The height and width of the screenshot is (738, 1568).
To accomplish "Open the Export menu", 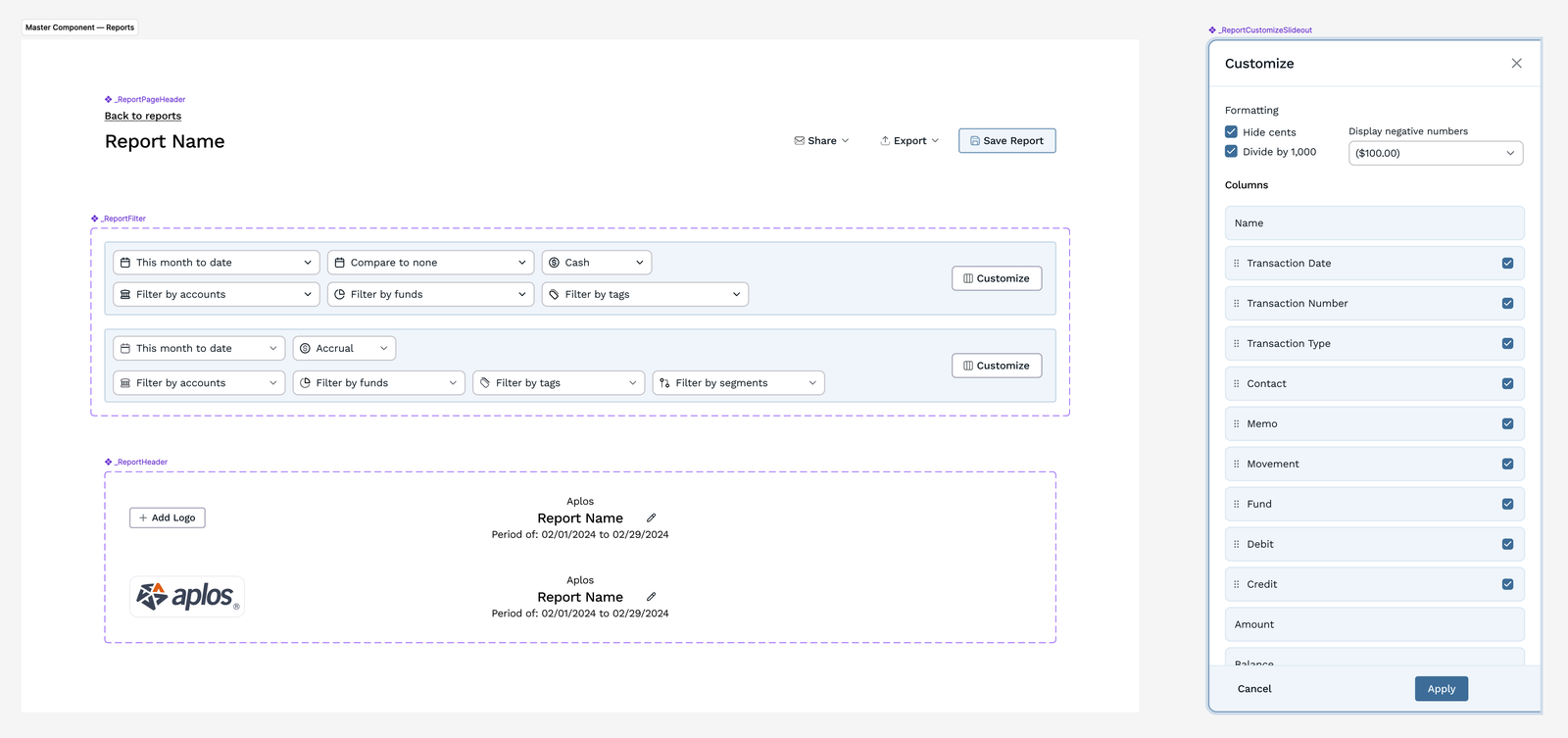I will pos(909,141).
